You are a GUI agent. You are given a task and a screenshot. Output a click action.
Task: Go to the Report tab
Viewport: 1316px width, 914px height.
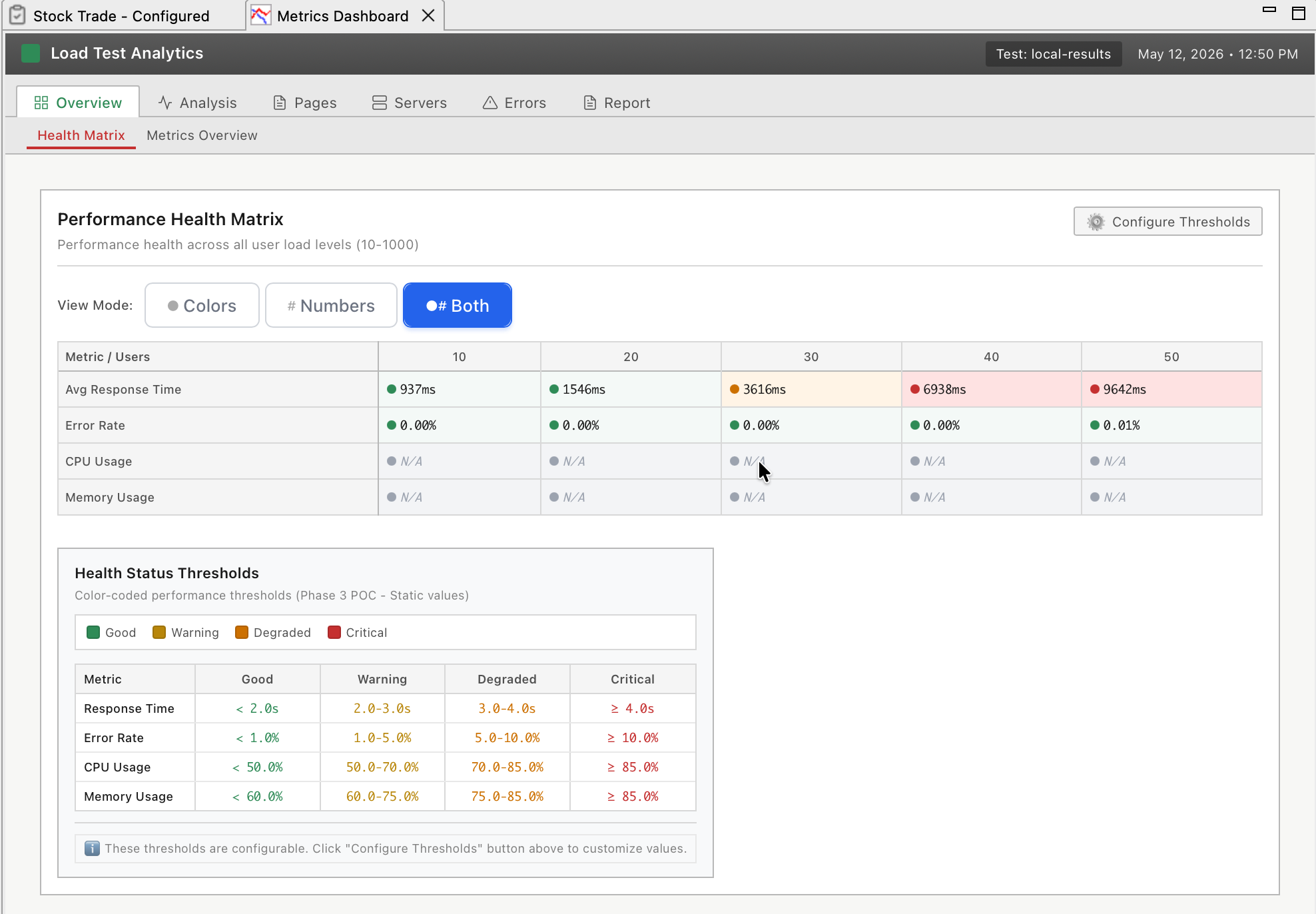tap(617, 103)
